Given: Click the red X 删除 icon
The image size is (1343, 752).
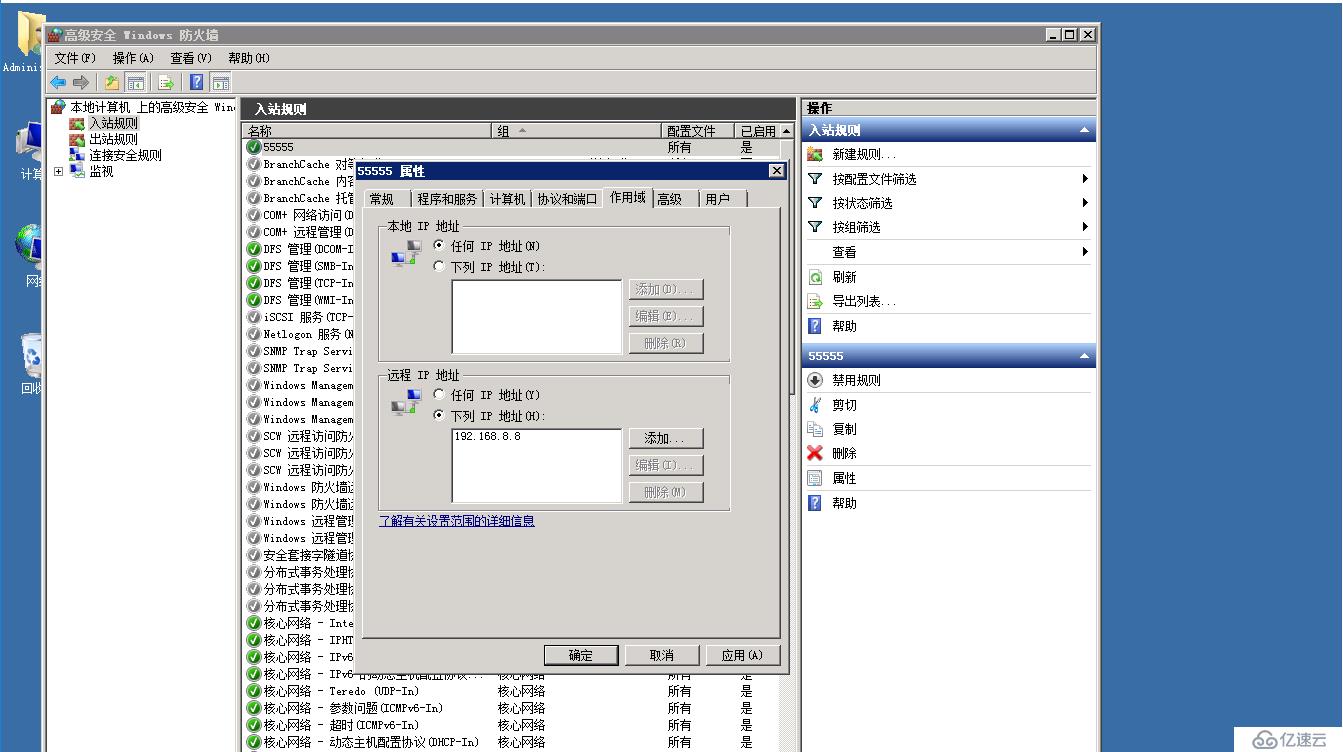Looking at the screenshot, I should click(815, 453).
